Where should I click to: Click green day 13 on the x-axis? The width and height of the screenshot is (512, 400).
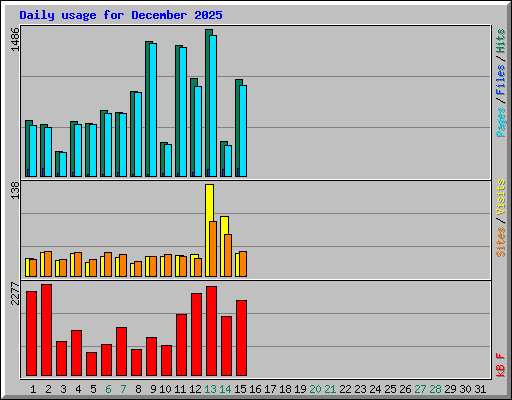point(210,389)
